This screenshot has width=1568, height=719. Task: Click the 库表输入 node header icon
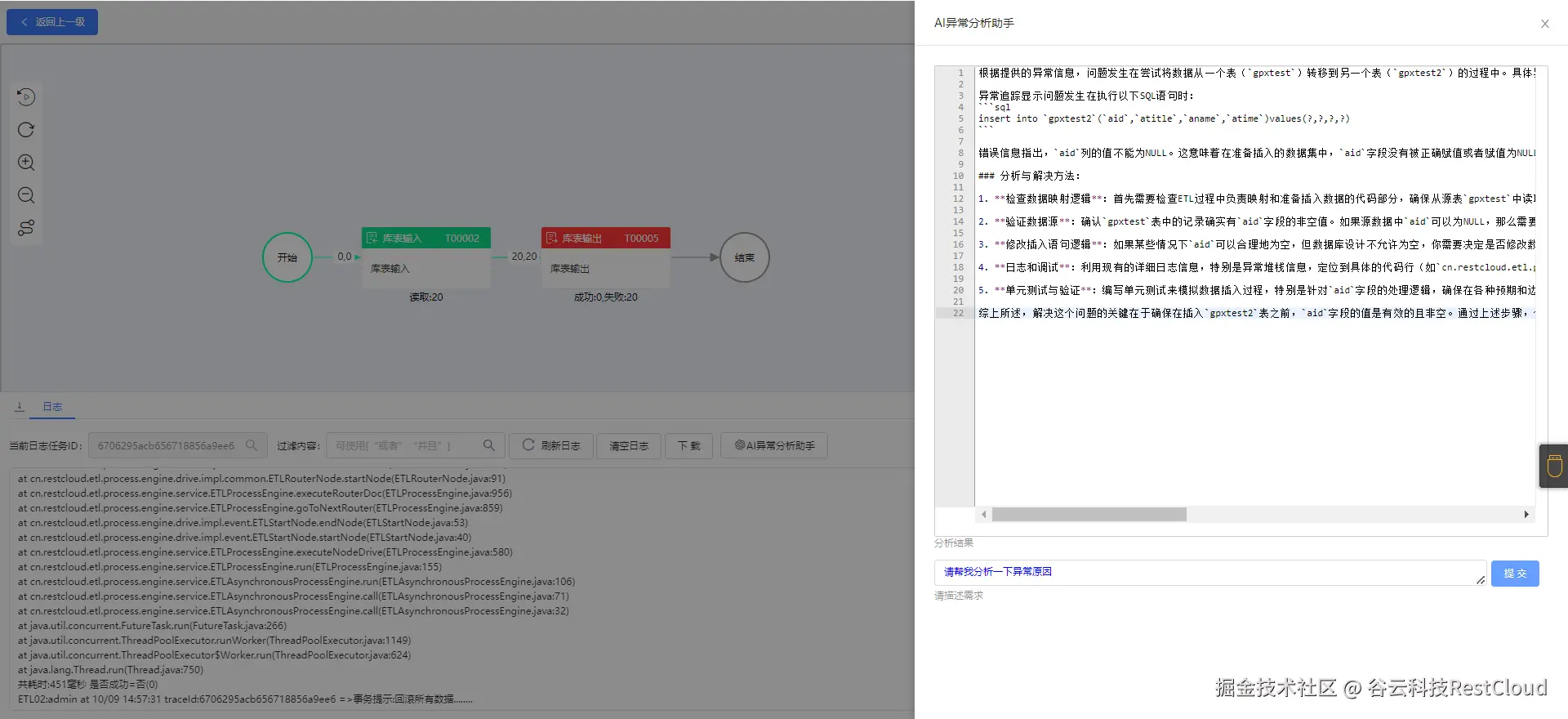(372, 238)
